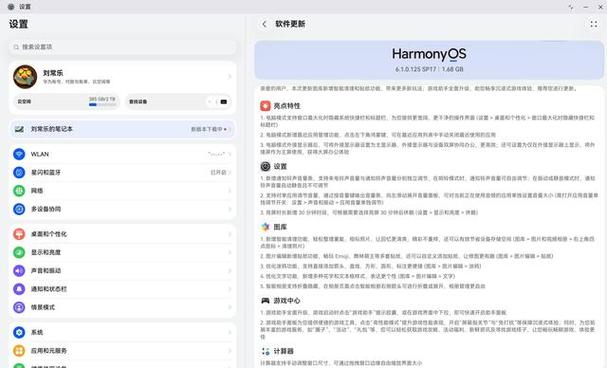Click the 图库 section heading text
This screenshot has height=368, width=607.
click(x=280, y=227)
